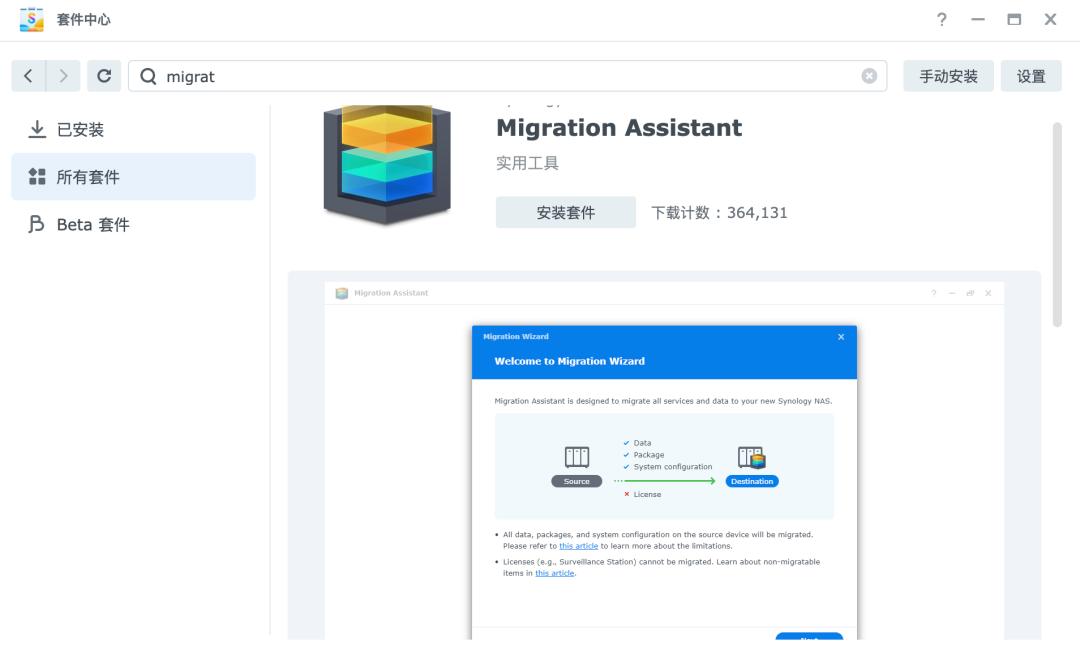Click the 手动安装 manual install button

coord(948,76)
